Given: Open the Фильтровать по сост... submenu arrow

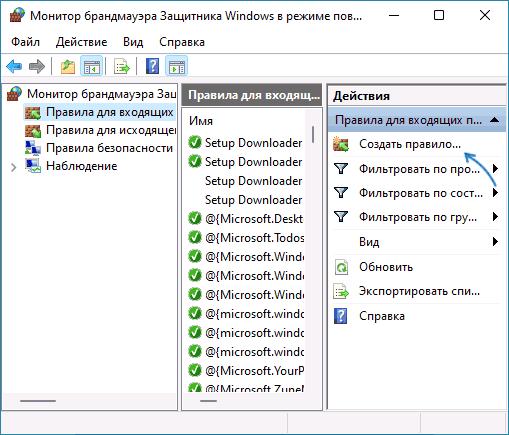Looking at the screenshot, I should [495, 193].
